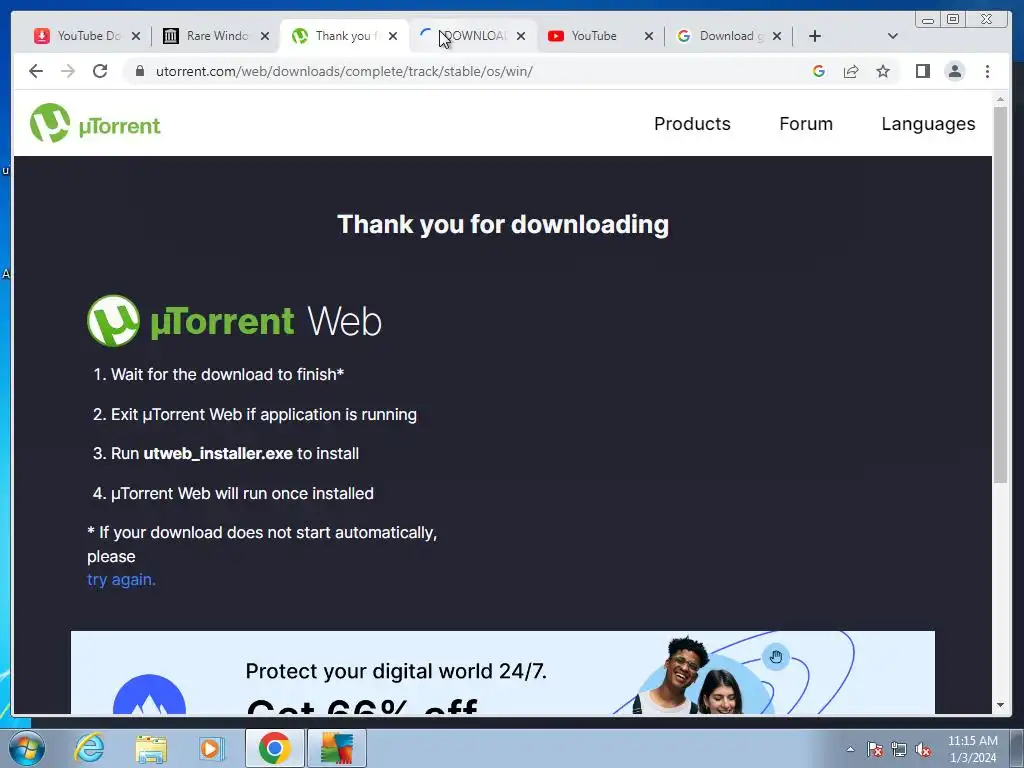1024x768 pixels.
Task: Click the Action Center flag icon
Action: click(x=875, y=749)
